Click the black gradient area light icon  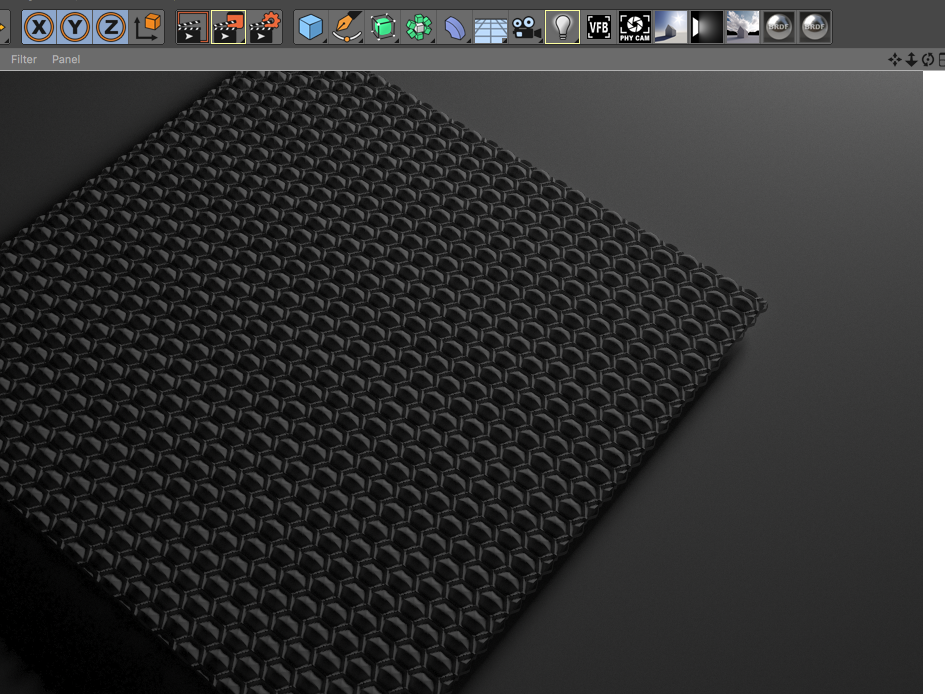[706, 27]
